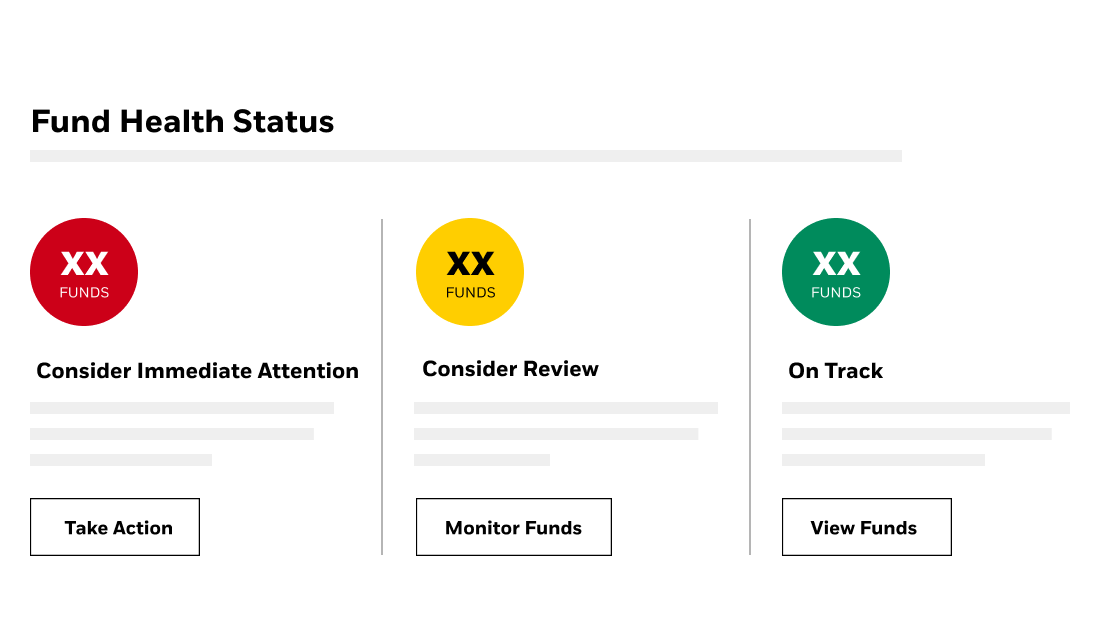Click first placeholder line under Consider Review

click(566, 408)
